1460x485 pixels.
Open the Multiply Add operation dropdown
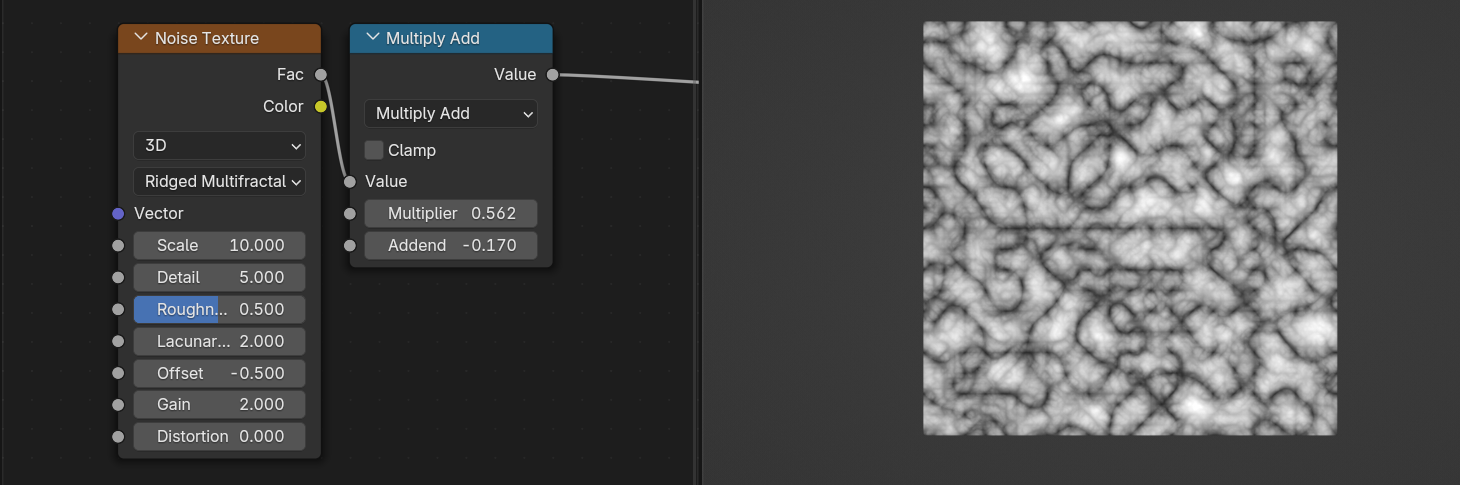(x=451, y=114)
